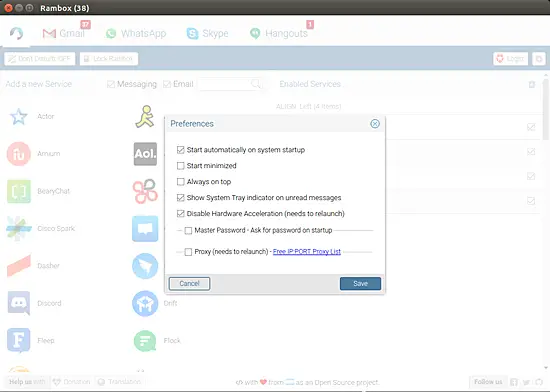The width and height of the screenshot is (550, 392).
Task: Toggle the first enabled service checkbox
Action: 531,127
